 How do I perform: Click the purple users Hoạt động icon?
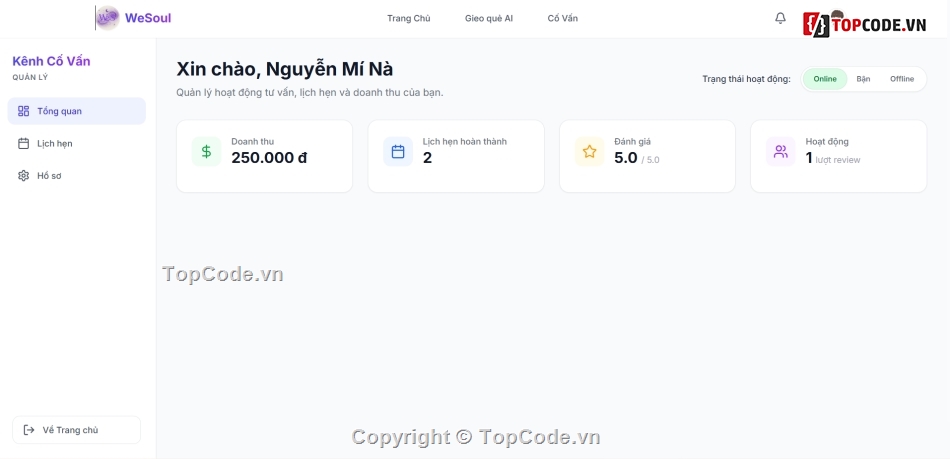(781, 151)
